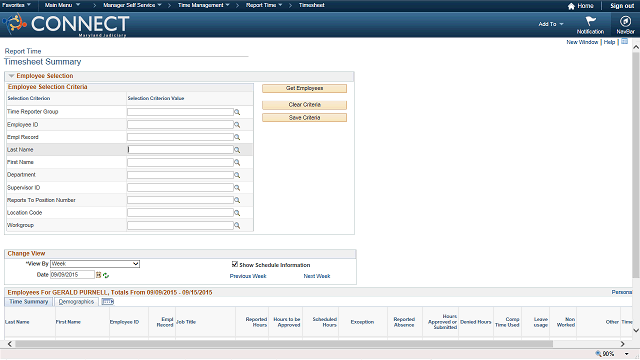
Task: Click the Sign out link
Action: tap(622, 6)
